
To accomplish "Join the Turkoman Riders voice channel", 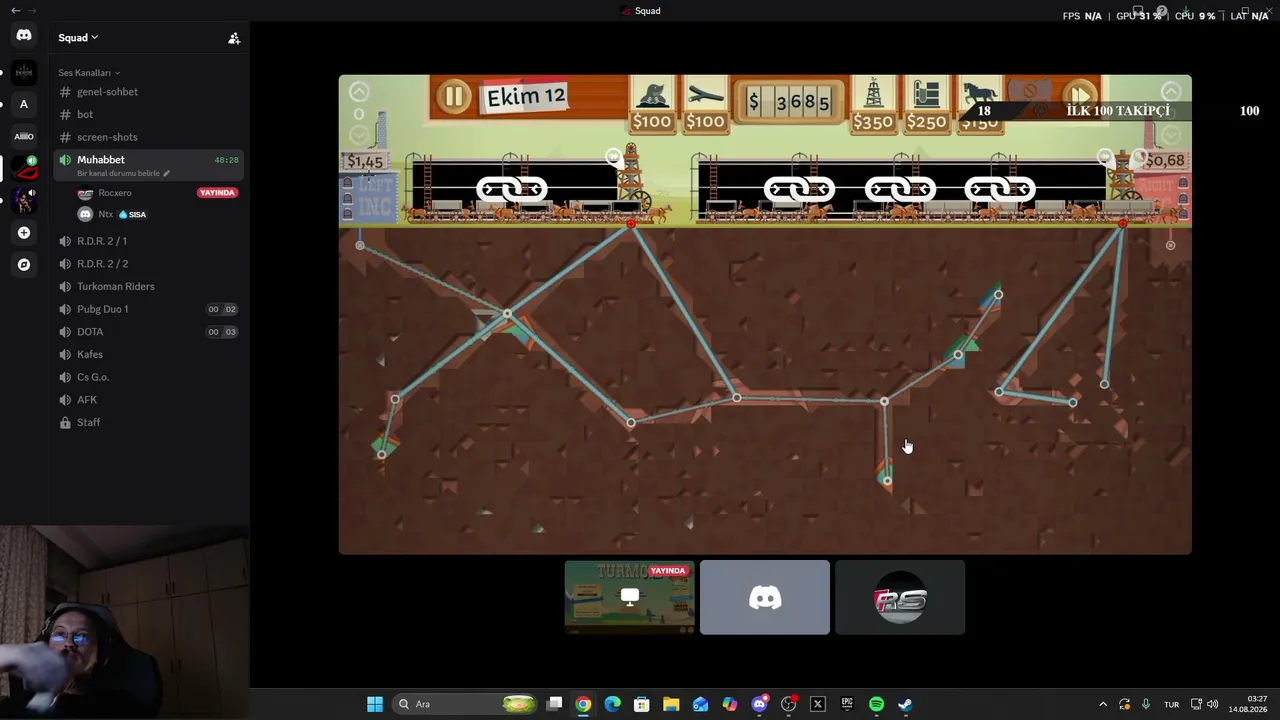I will [x=148, y=287].
